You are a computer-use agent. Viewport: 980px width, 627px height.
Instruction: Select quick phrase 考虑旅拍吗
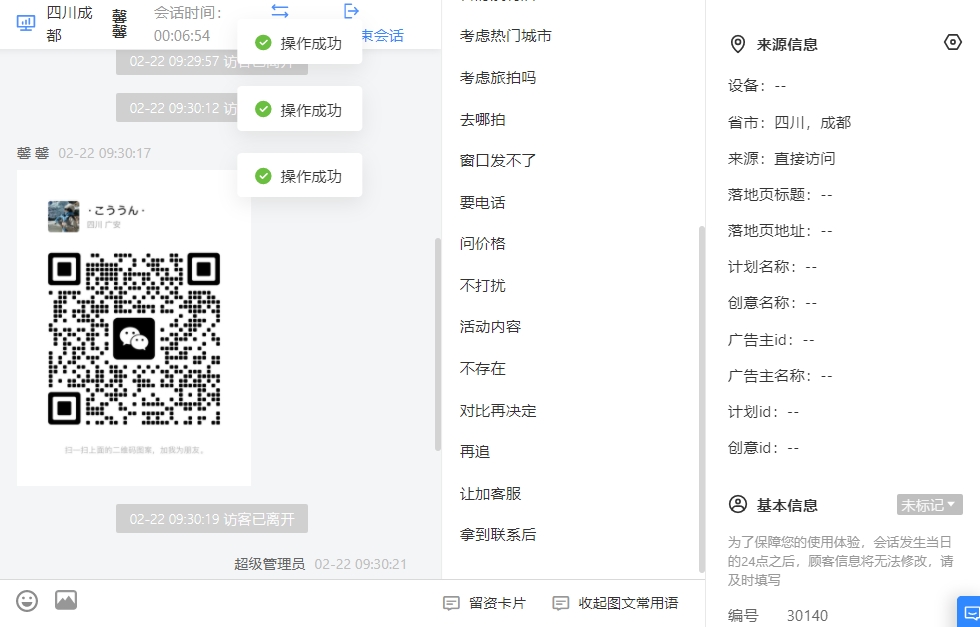tap(498, 78)
